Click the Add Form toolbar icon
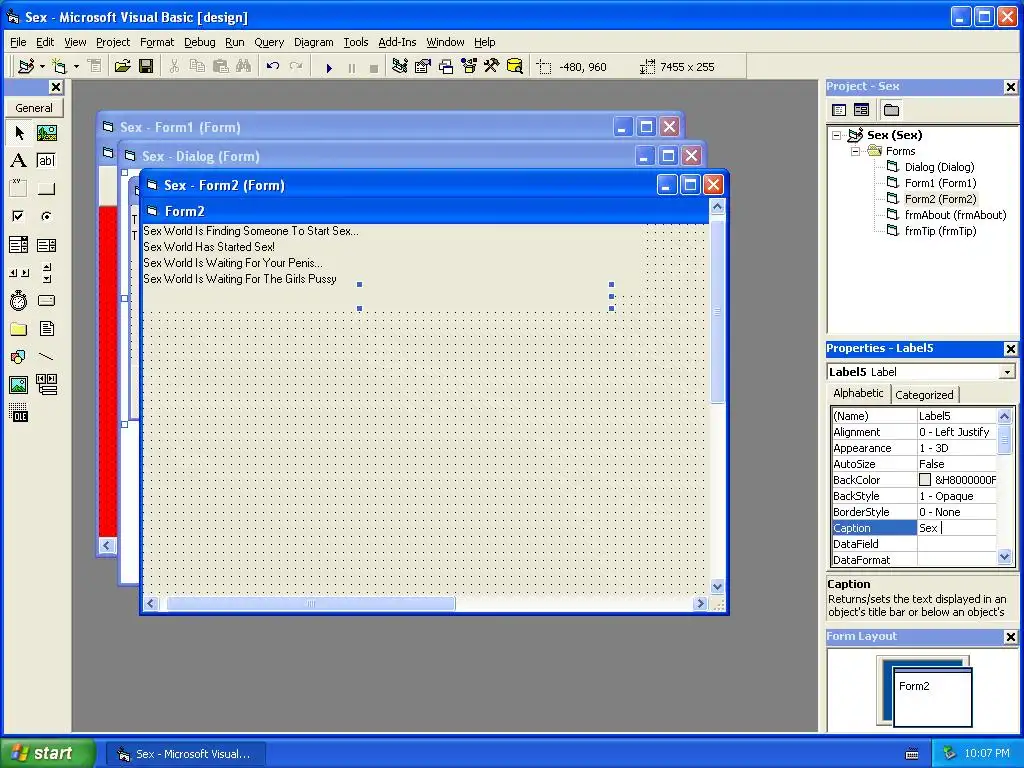 click(x=59, y=66)
